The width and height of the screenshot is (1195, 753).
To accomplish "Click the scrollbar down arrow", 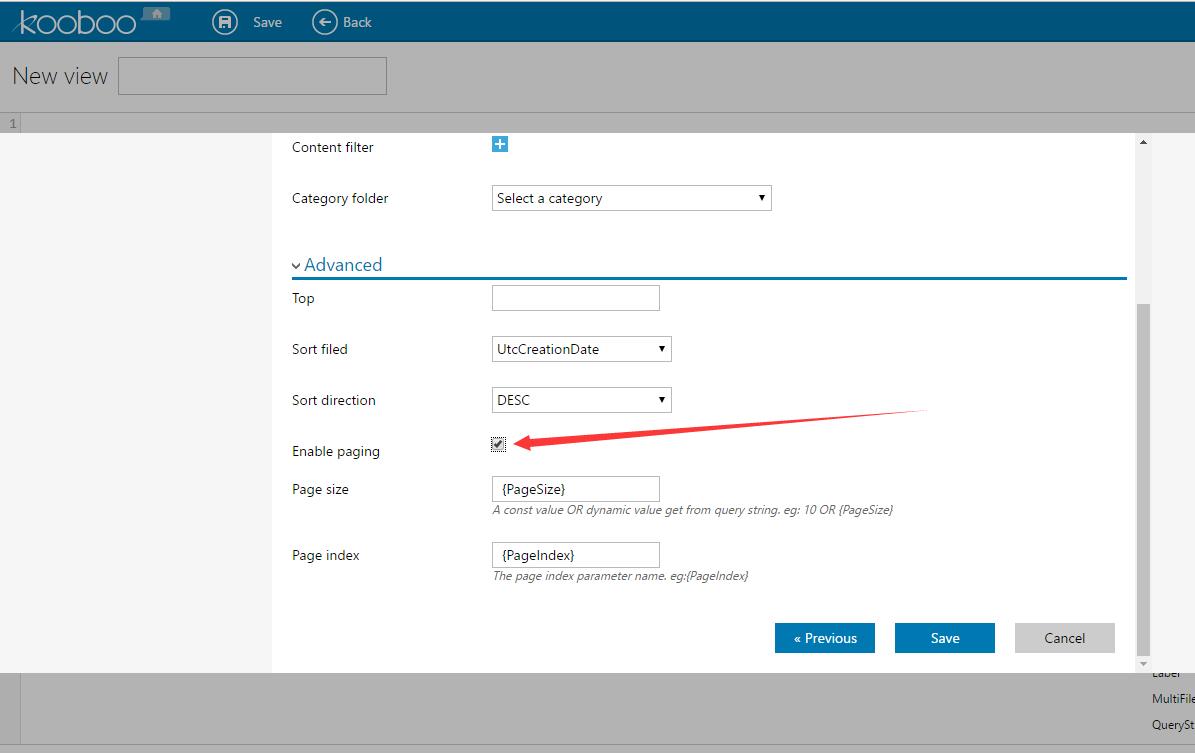I will [x=1143, y=664].
